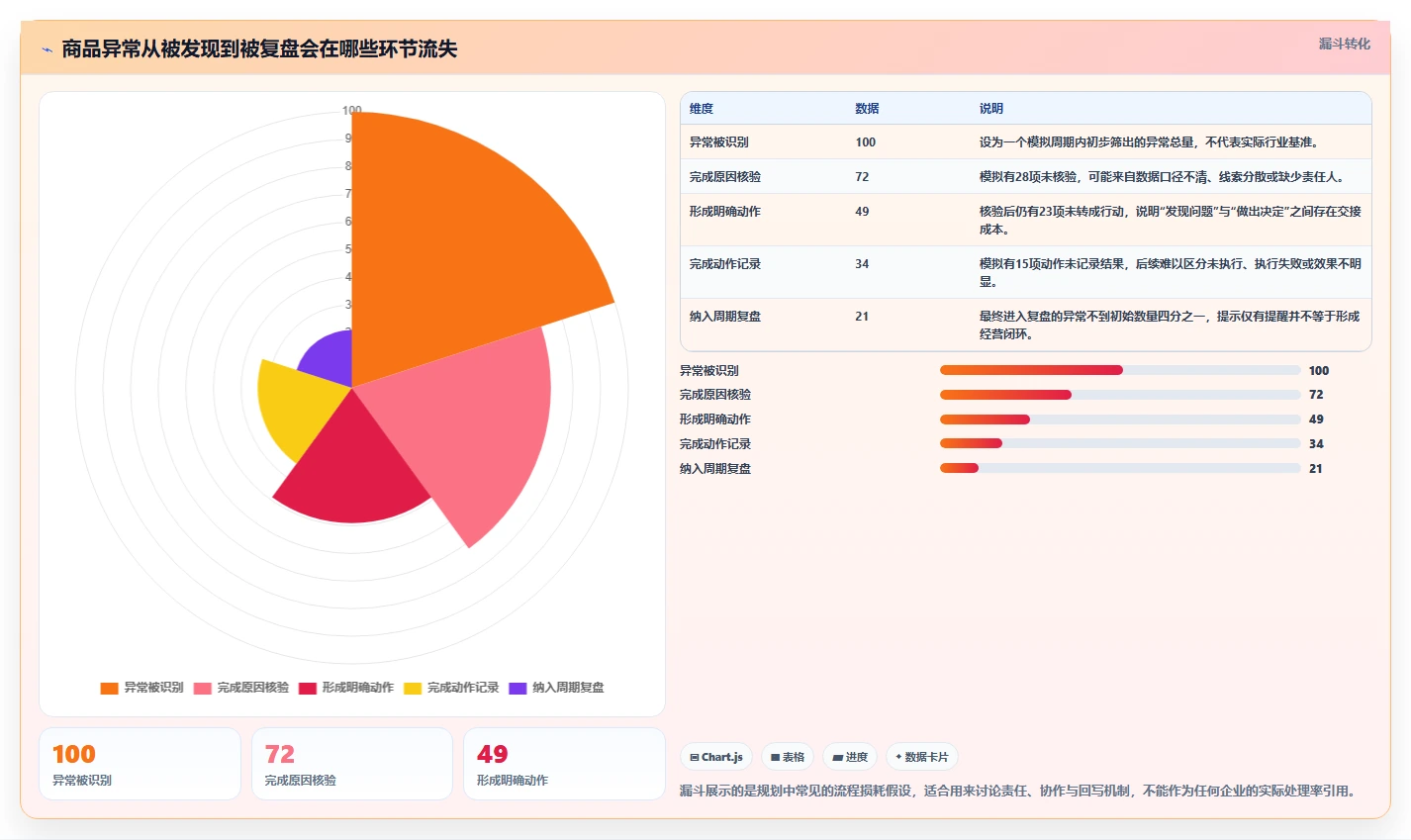The height and width of the screenshot is (840, 1411).
Task: Click the title 商品异常从被发现到被复盘会在哪些环节流失
Action: click(259, 49)
